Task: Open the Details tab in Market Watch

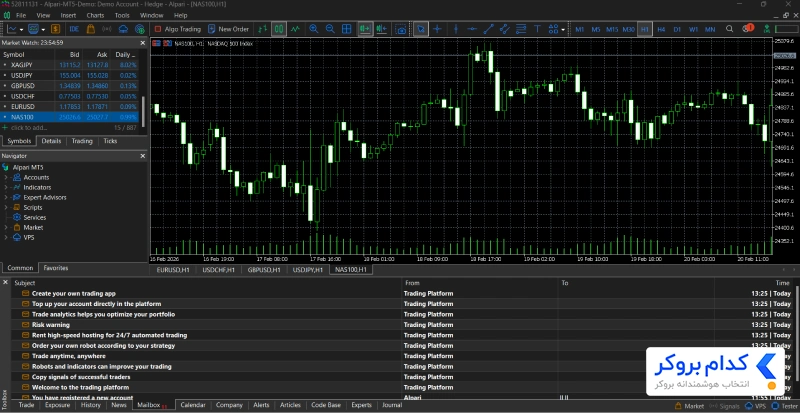Action: (x=52, y=141)
